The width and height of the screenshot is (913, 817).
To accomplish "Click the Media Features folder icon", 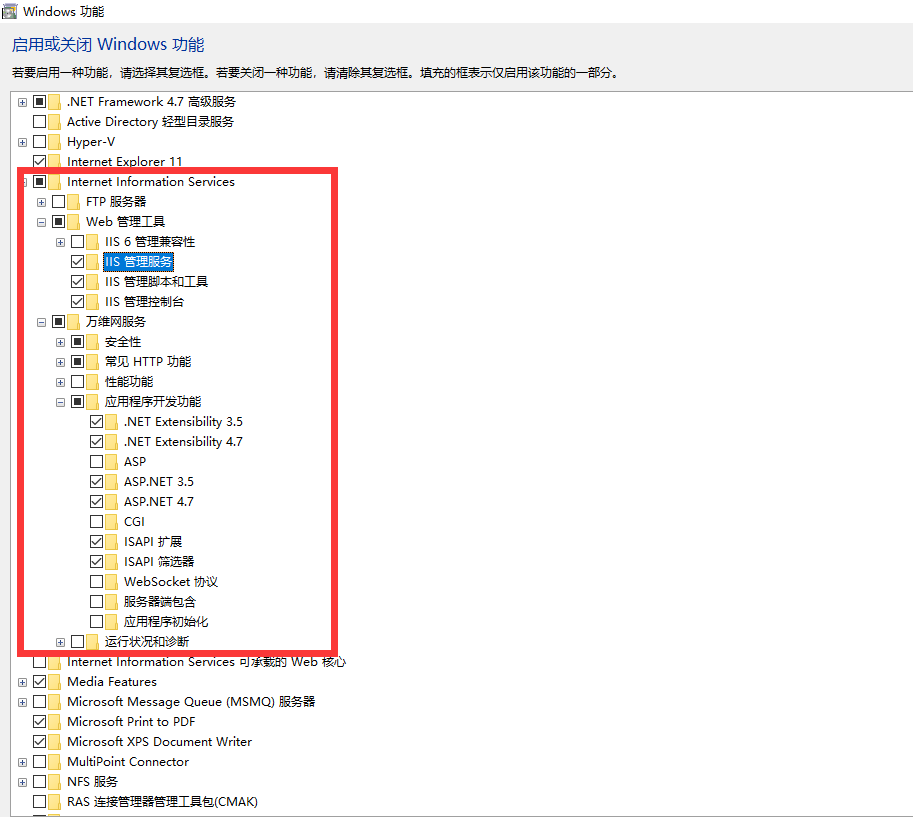I will [55, 682].
